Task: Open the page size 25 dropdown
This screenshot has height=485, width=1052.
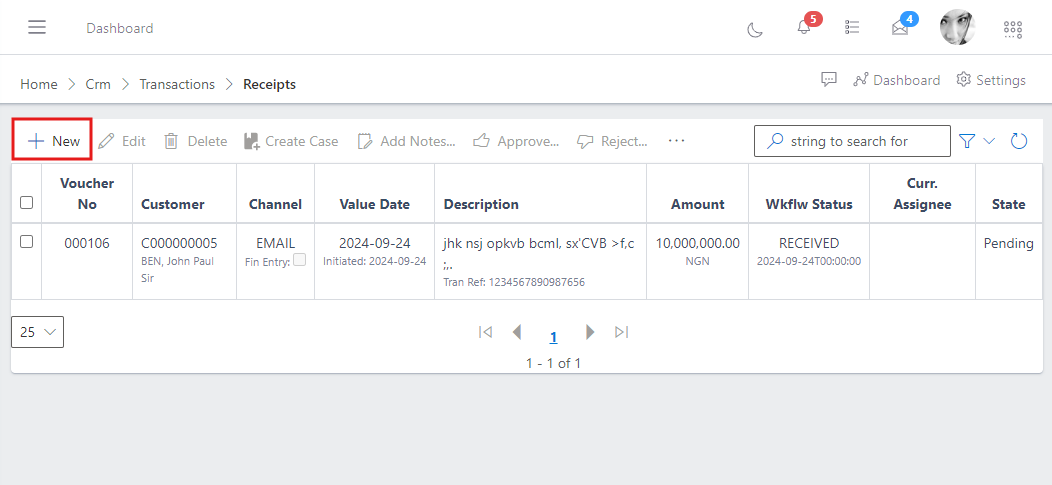Action: [38, 332]
